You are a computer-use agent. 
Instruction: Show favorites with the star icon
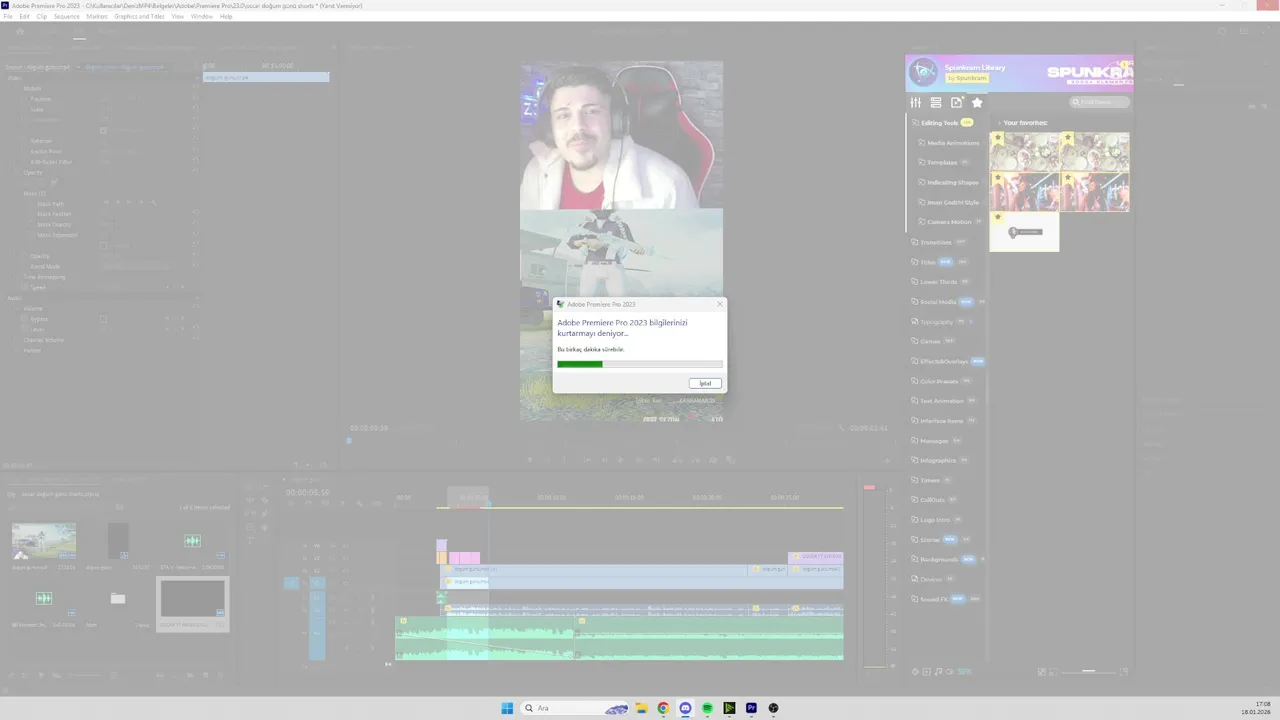click(977, 102)
